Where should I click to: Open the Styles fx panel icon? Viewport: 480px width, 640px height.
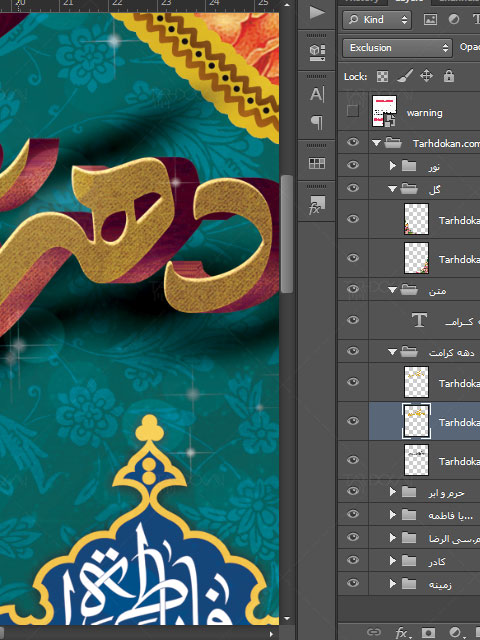[x=317, y=205]
